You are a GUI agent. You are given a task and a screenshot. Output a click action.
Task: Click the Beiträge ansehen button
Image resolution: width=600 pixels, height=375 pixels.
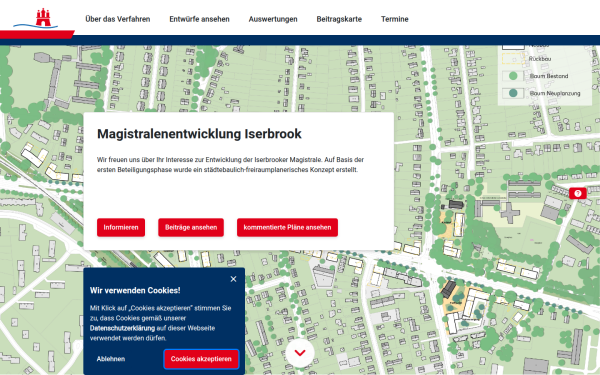(x=191, y=227)
